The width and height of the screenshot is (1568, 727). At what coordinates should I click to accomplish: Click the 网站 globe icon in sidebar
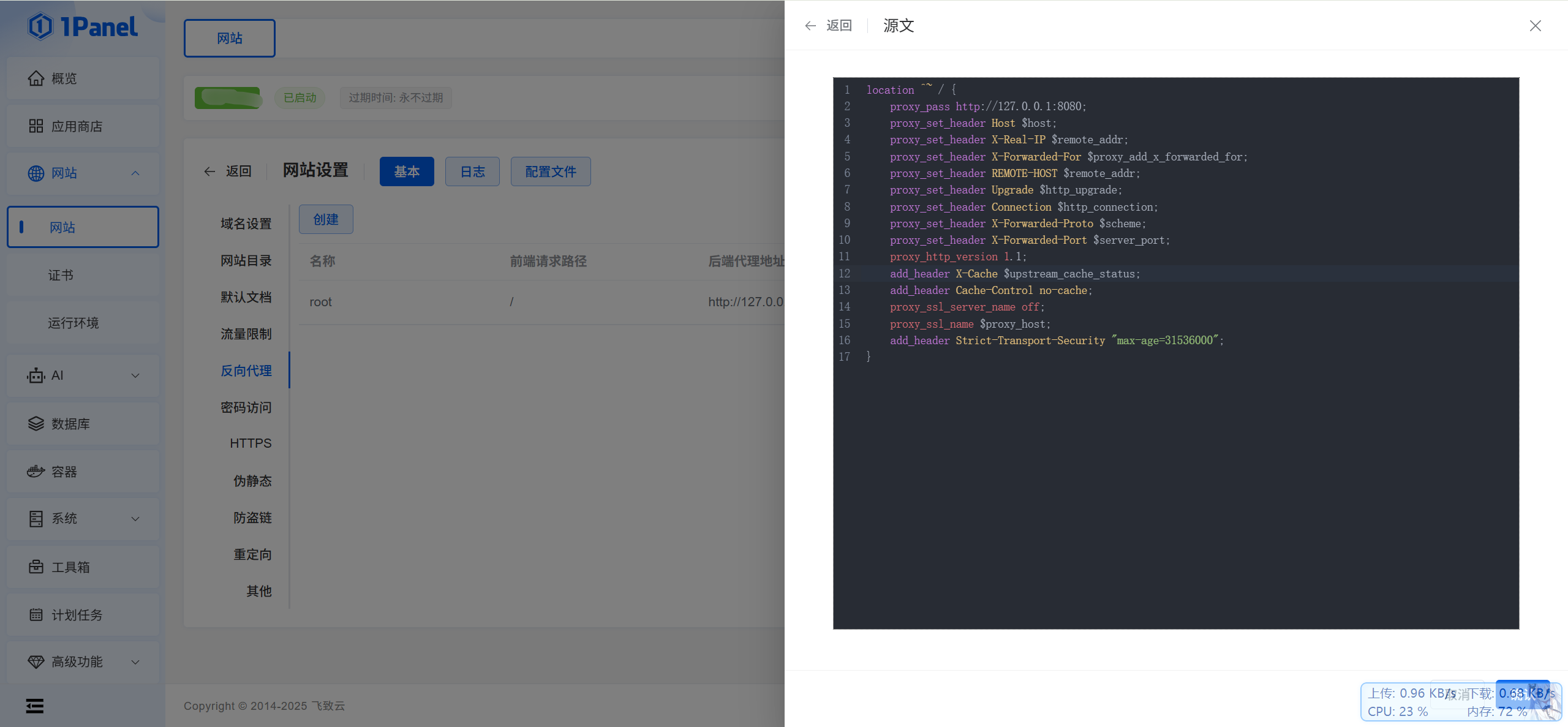tap(36, 173)
